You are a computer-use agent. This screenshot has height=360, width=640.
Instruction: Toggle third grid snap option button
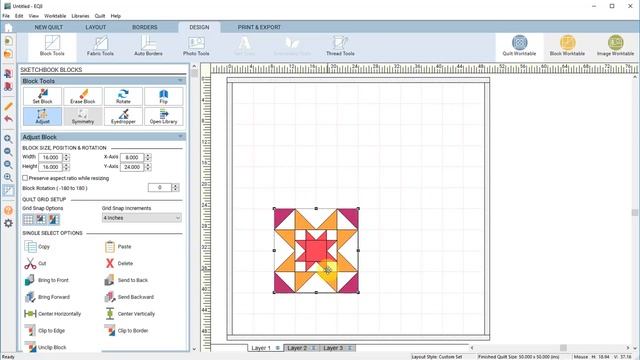coord(54,220)
